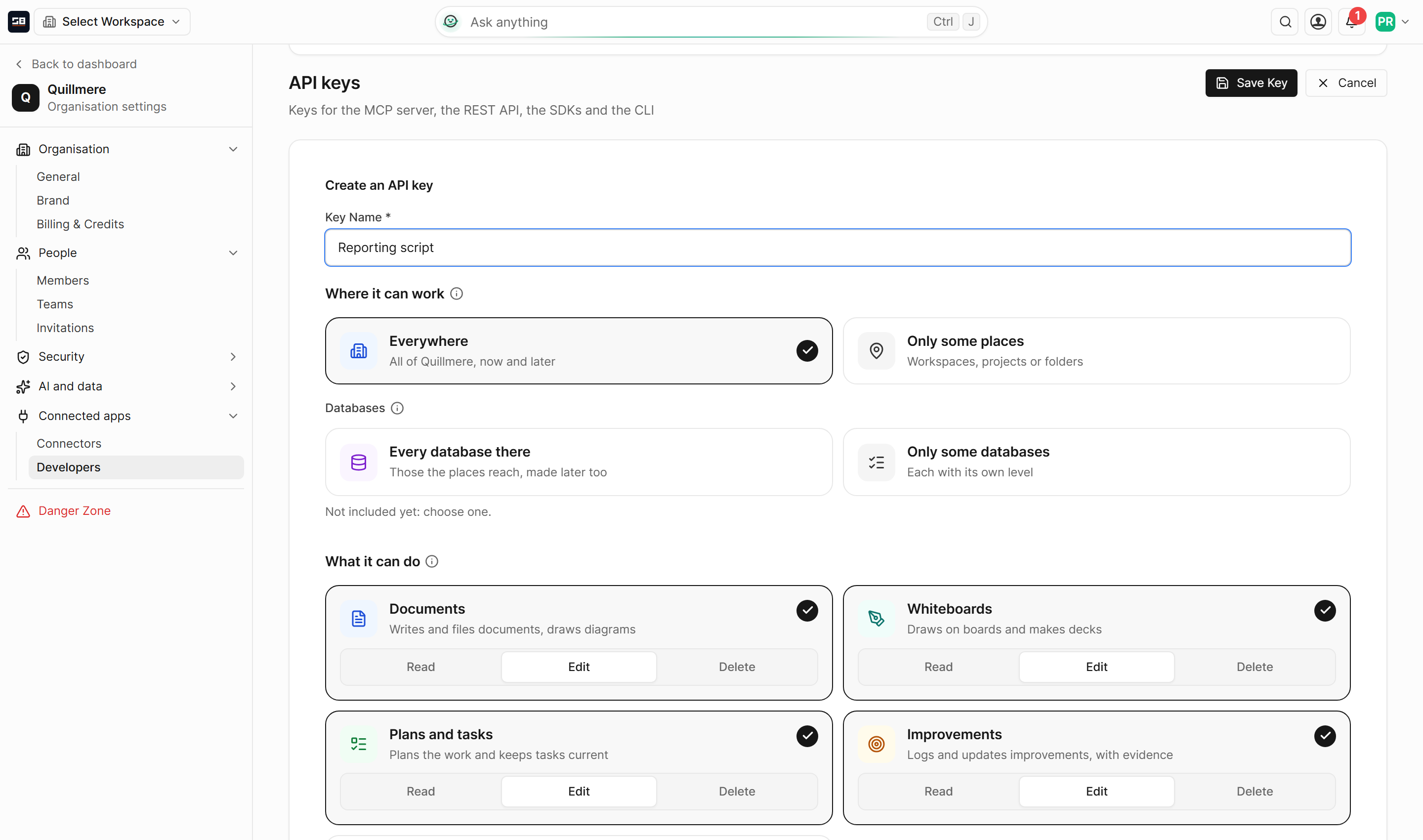The height and width of the screenshot is (840, 1423).
Task: Click the Improvements target icon
Action: pyautogui.click(x=876, y=744)
